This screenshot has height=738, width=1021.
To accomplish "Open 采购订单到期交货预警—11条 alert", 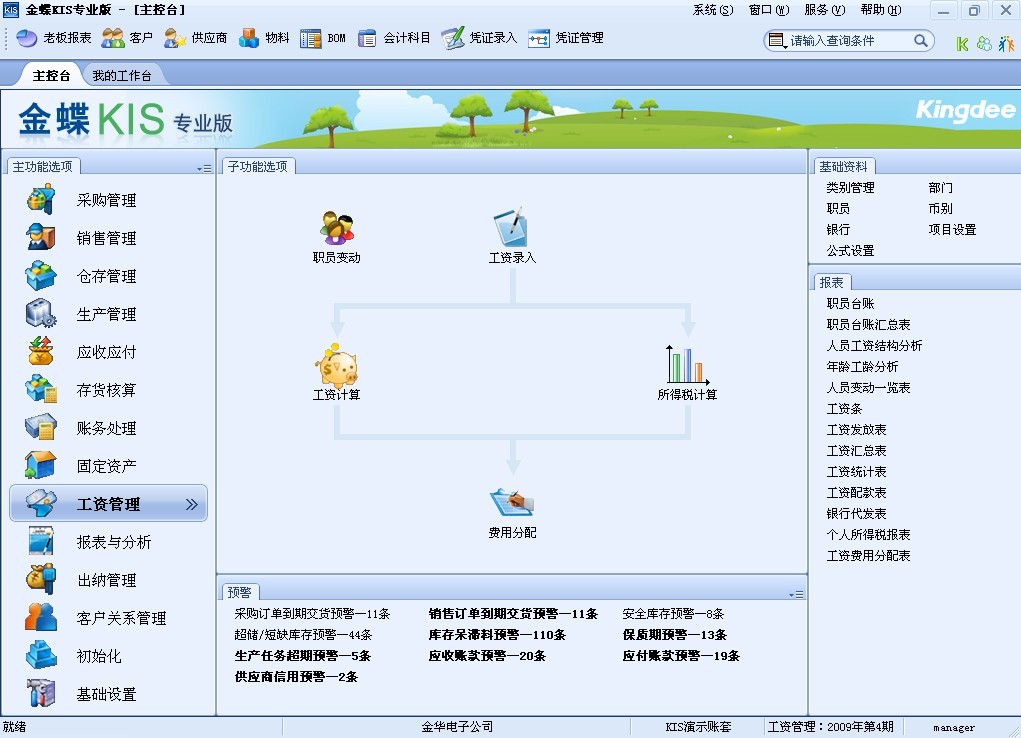I will (x=312, y=614).
